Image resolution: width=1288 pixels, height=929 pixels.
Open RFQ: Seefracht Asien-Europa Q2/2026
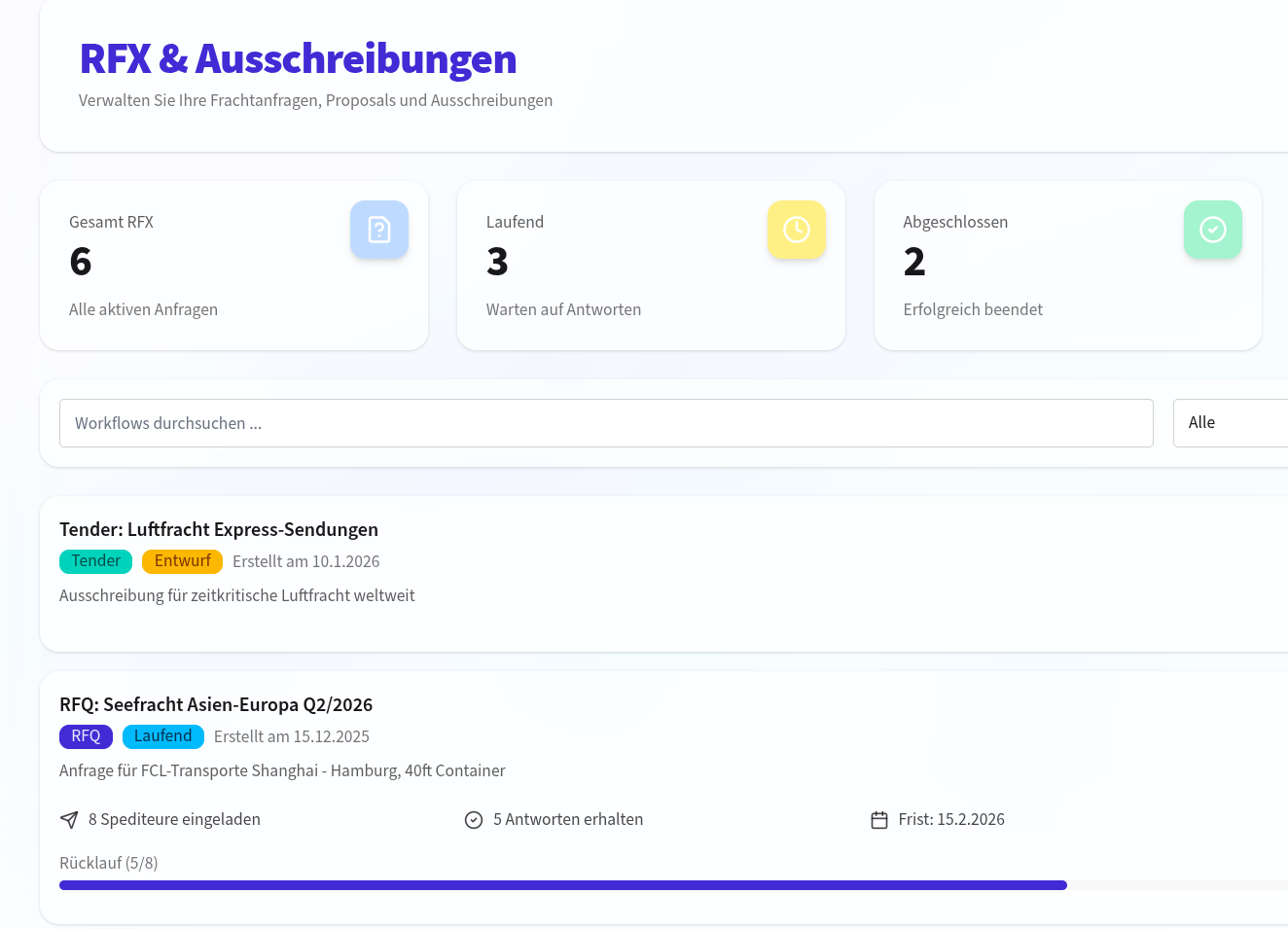click(x=216, y=704)
